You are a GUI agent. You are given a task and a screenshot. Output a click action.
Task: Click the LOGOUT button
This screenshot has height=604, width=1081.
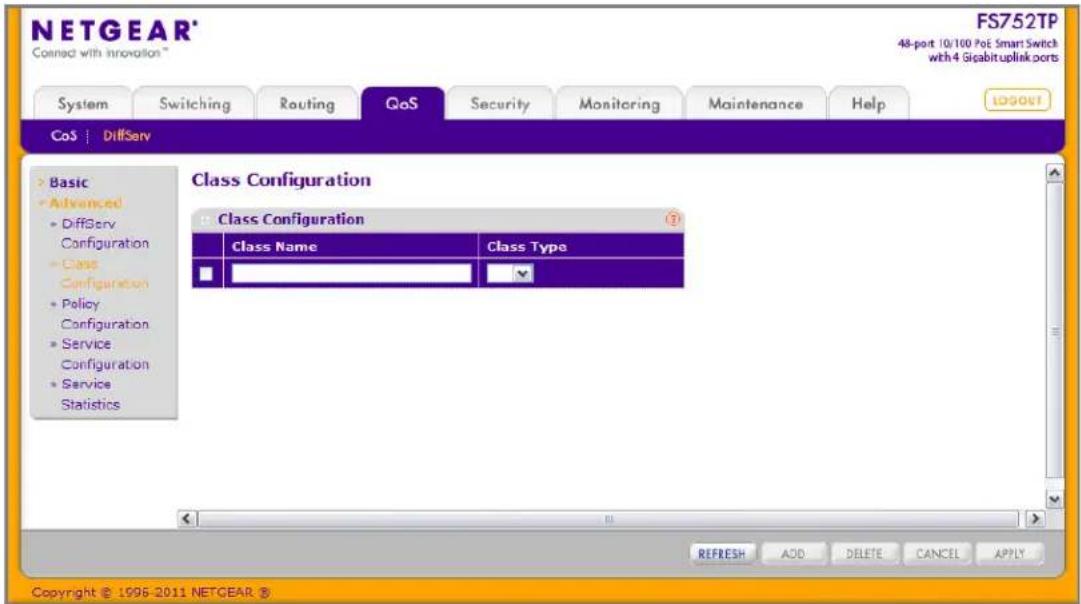(x=1017, y=101)
